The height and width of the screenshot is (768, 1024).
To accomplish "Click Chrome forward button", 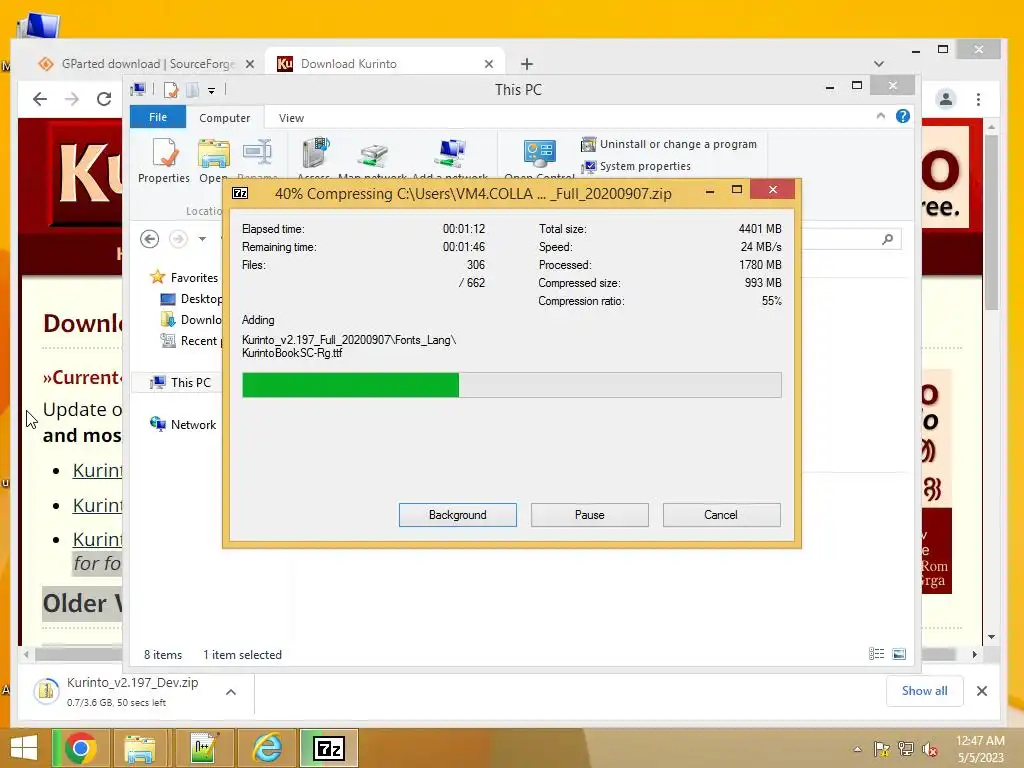I will (72, 99).
